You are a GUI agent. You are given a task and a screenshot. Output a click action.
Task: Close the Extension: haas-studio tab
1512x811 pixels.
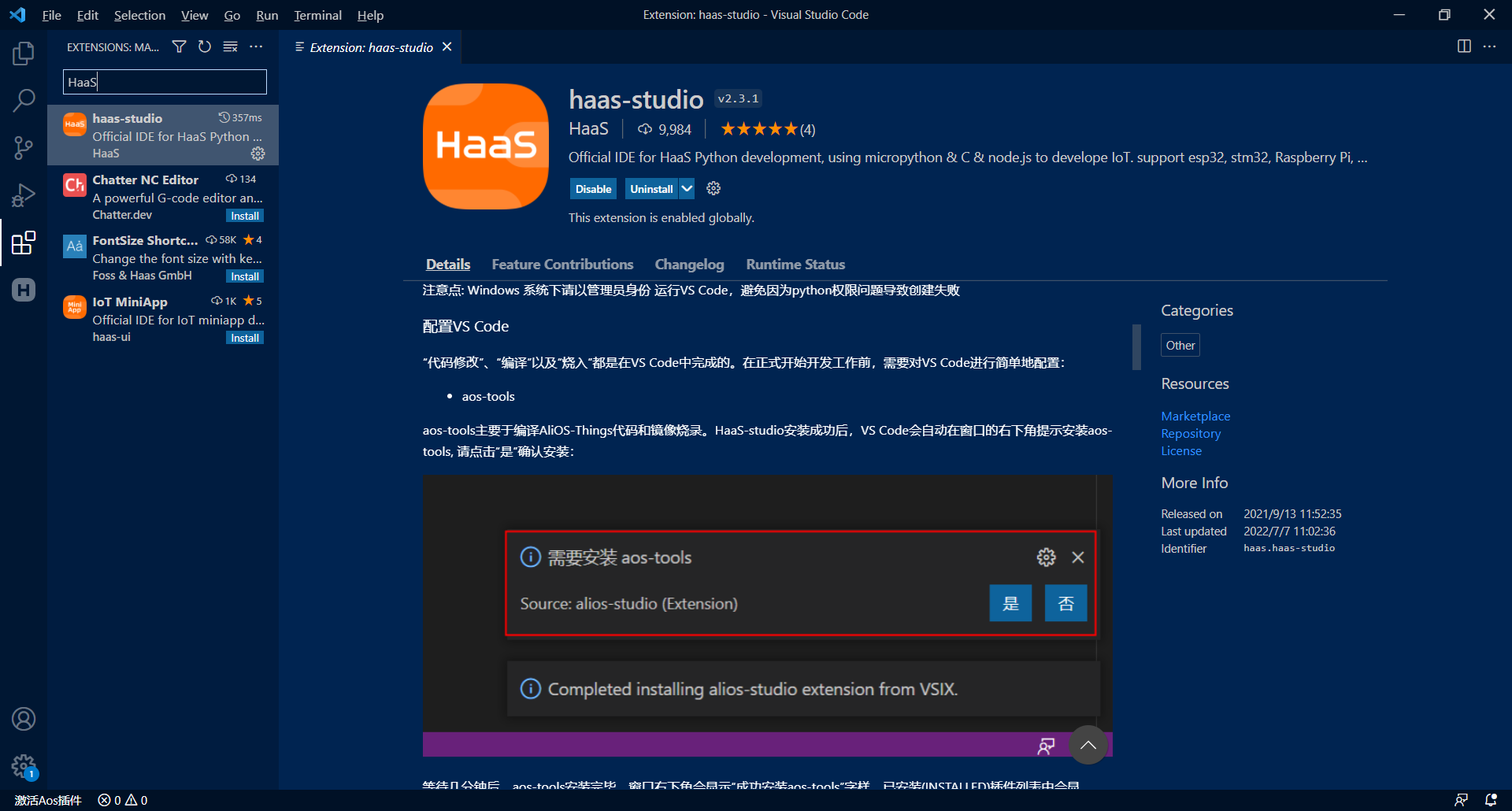[447, 47]
